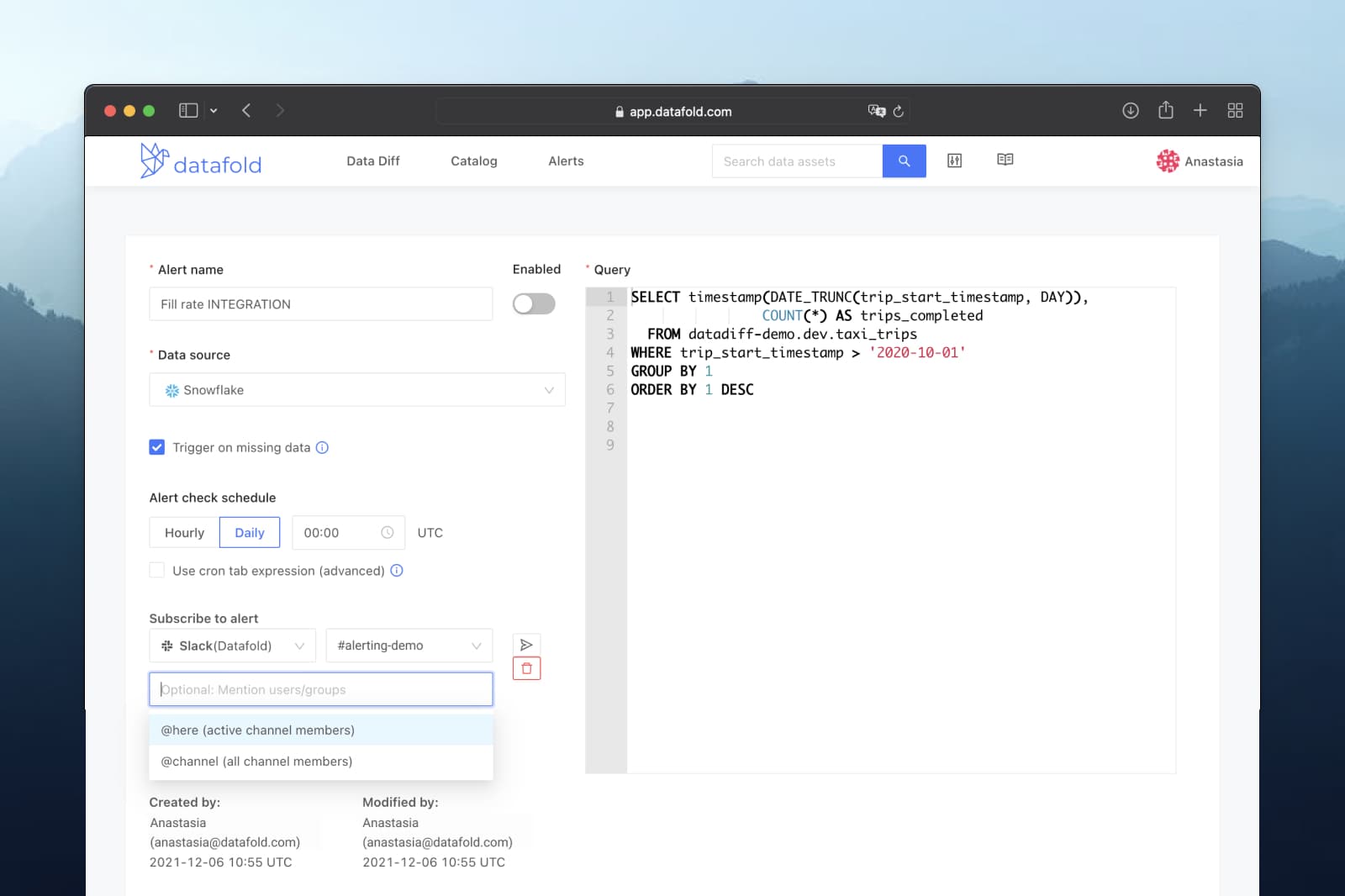Reload the page with refresh icon
The width and height of the screenshot is (1345, 896).
point(899,111)
